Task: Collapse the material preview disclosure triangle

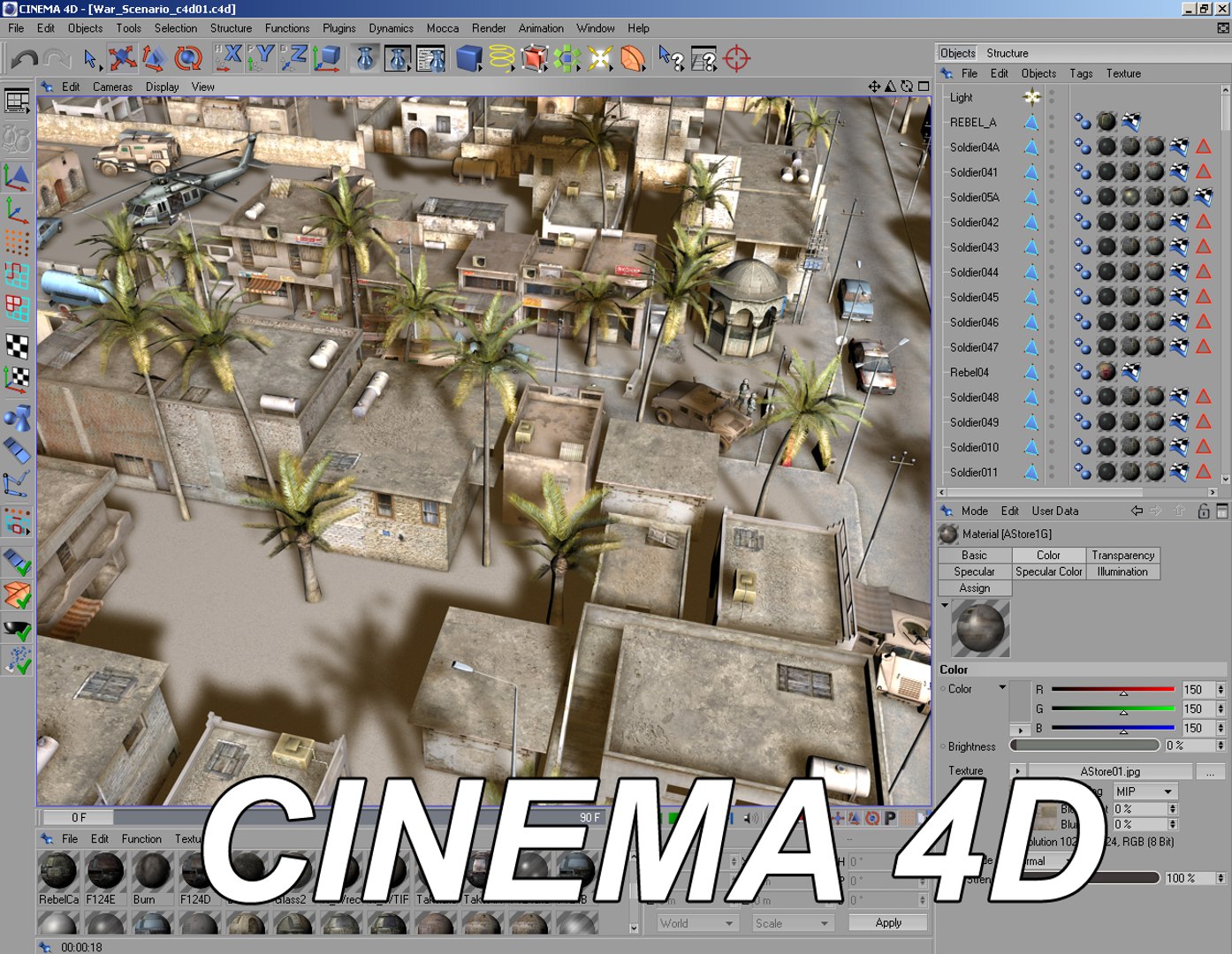Action: click(945, 606)
